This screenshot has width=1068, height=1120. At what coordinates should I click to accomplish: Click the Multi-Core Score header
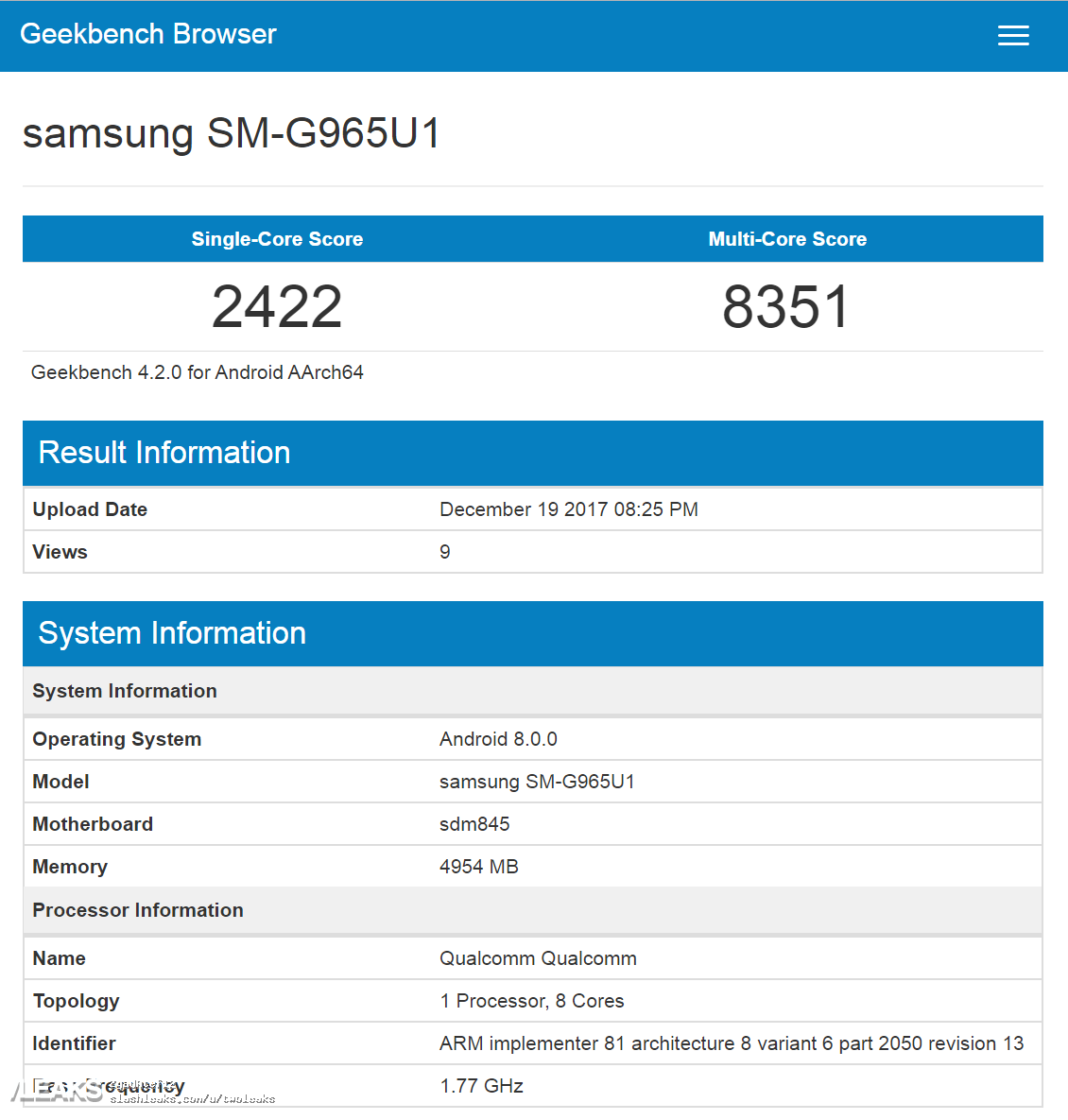pos(787,239)
